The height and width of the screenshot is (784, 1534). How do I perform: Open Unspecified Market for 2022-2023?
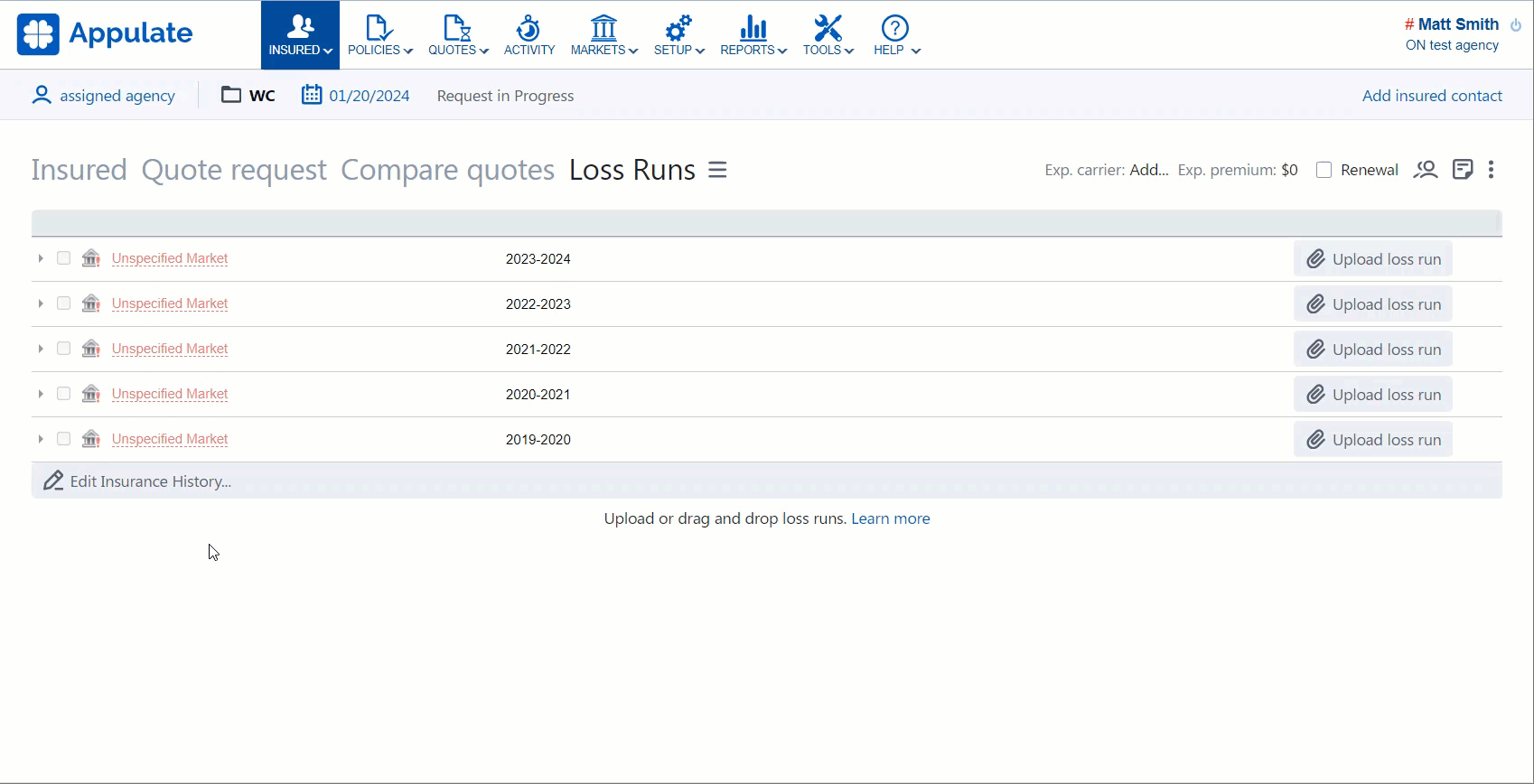[170, 303]
